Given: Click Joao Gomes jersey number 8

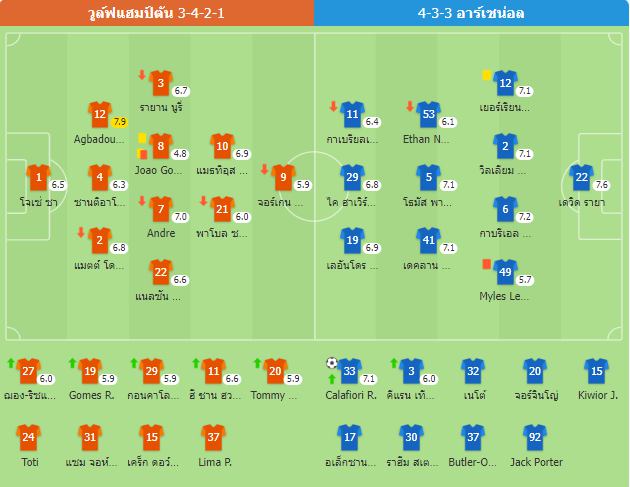Looking at the screenshot, I should (161, 146).
